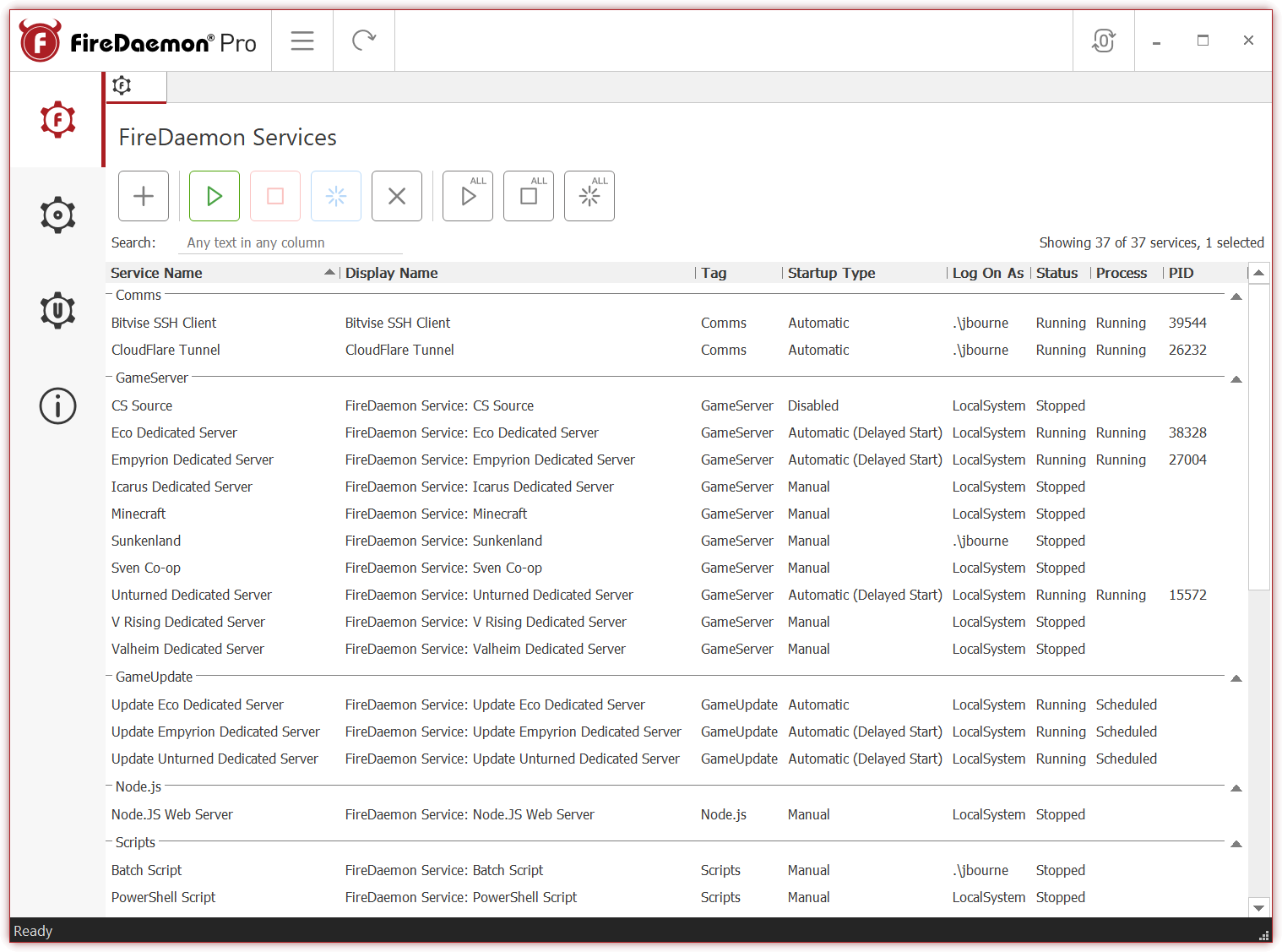Stop ALL services
This screenshot has width=1282, height=952.
click(x=529, y=196)
